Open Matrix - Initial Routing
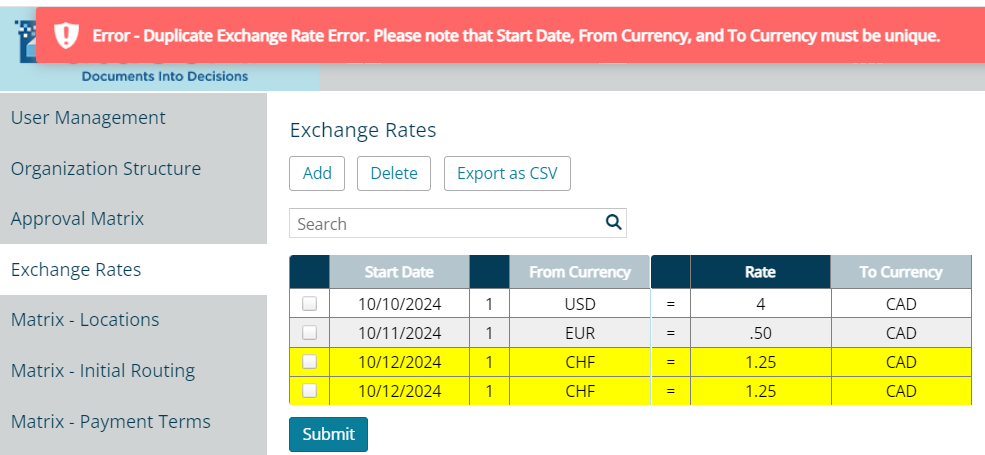 (x=103, y=371)
